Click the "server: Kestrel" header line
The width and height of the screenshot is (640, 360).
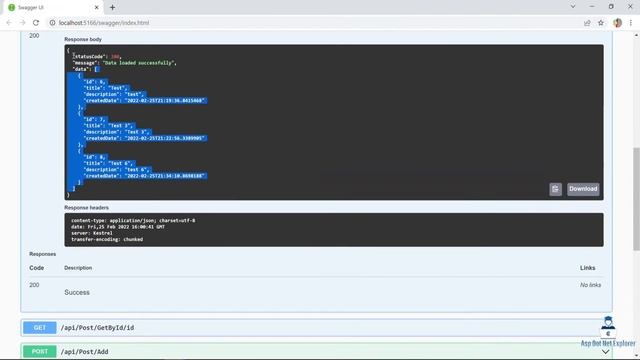92,233
